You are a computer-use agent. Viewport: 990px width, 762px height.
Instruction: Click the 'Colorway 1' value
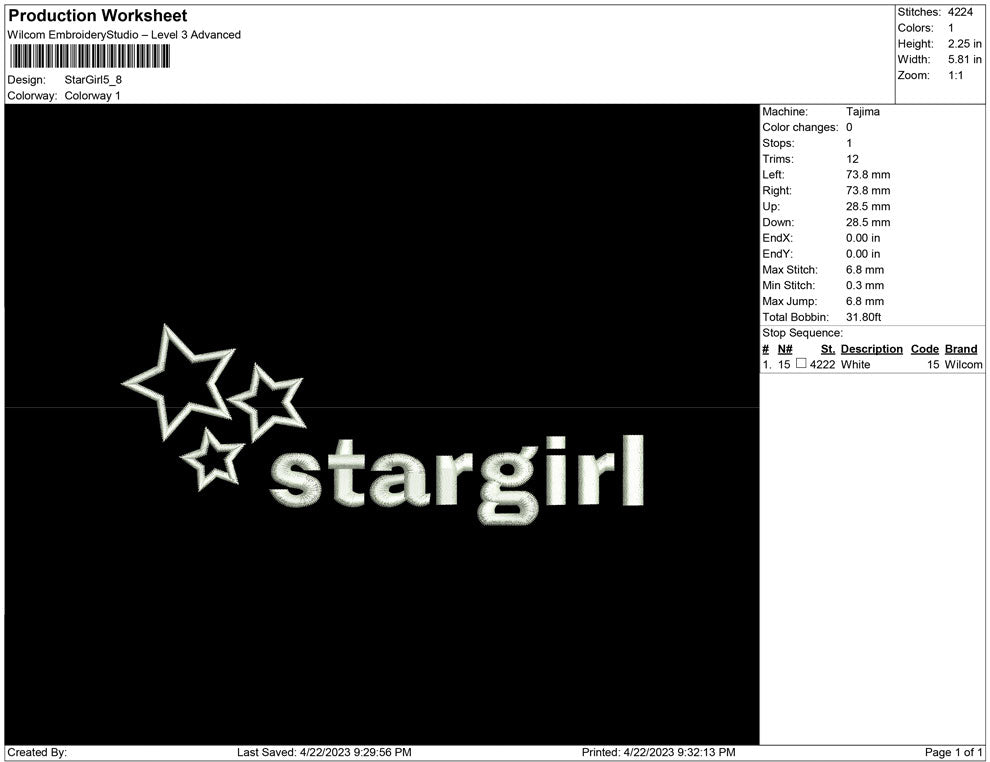(93, 95)
